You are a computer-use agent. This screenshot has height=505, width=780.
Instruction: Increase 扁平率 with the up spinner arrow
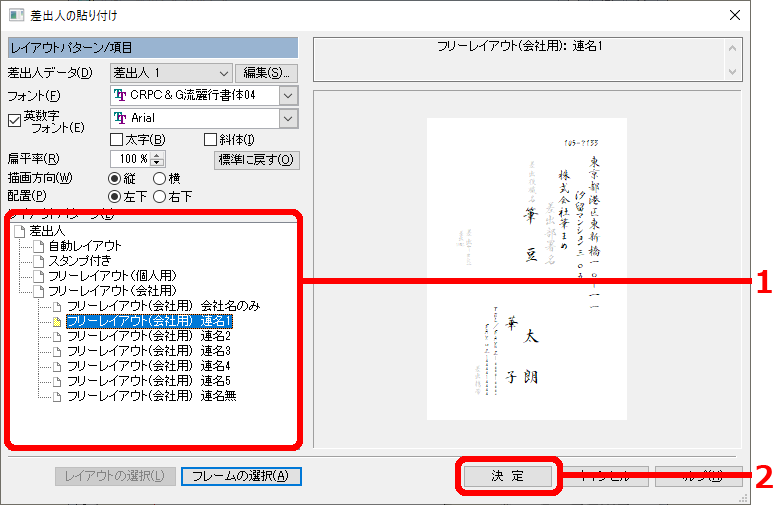(157, 155)
